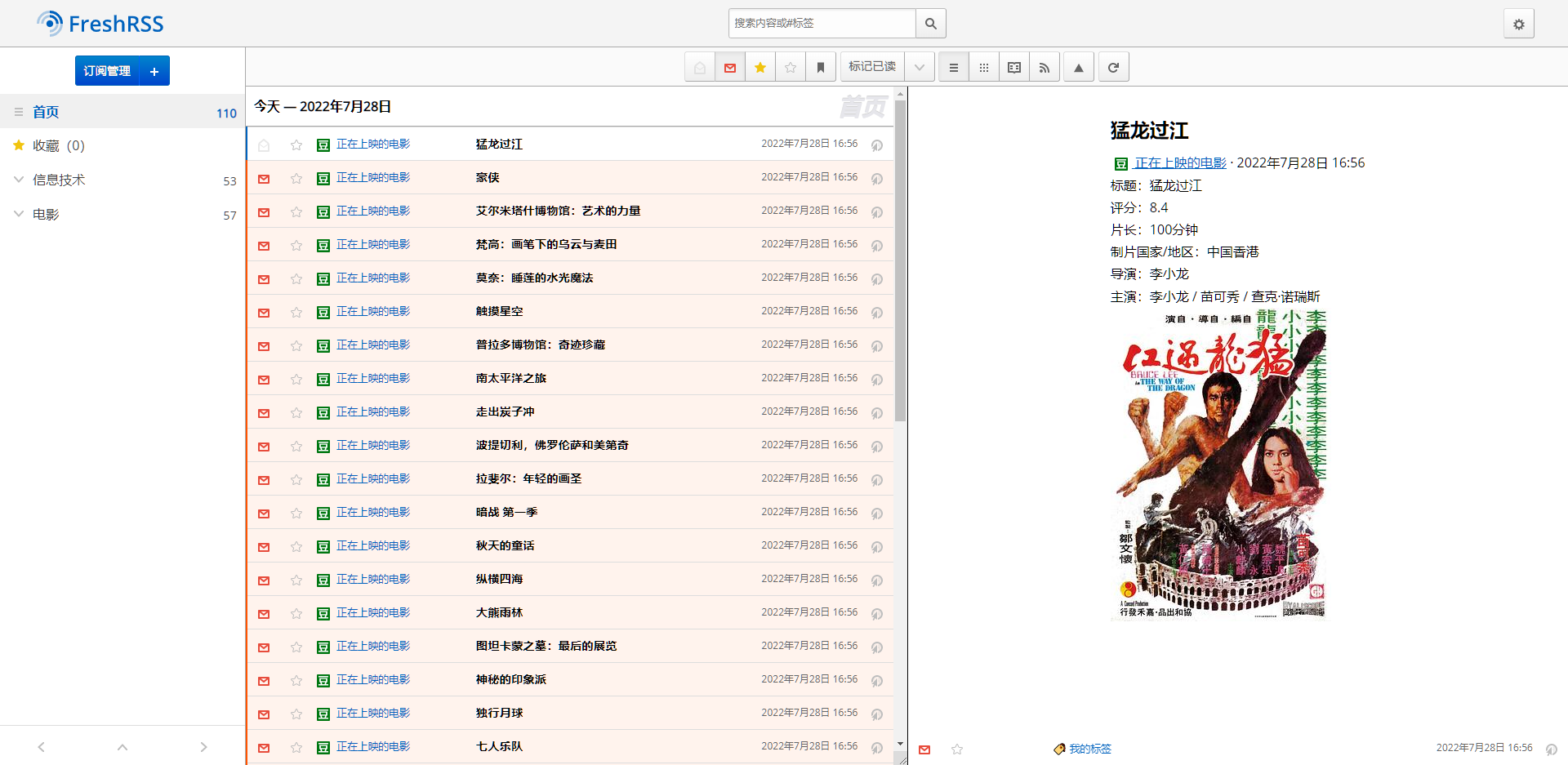The height and width of the screenshot is (765, 1568).
Task: Go to next article with right chevron
Action: pos(204,747)
